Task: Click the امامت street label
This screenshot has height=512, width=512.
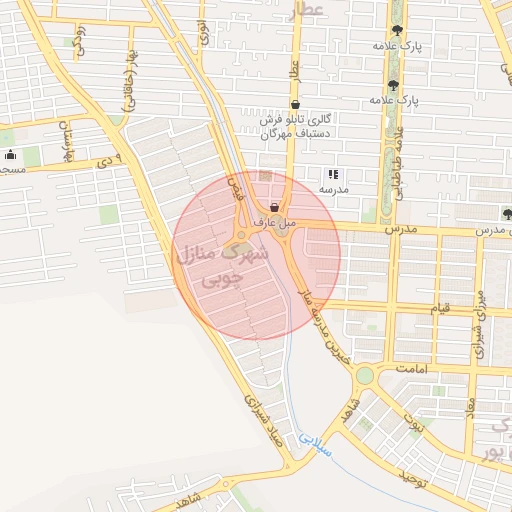Action: click(x=412, y=369)
